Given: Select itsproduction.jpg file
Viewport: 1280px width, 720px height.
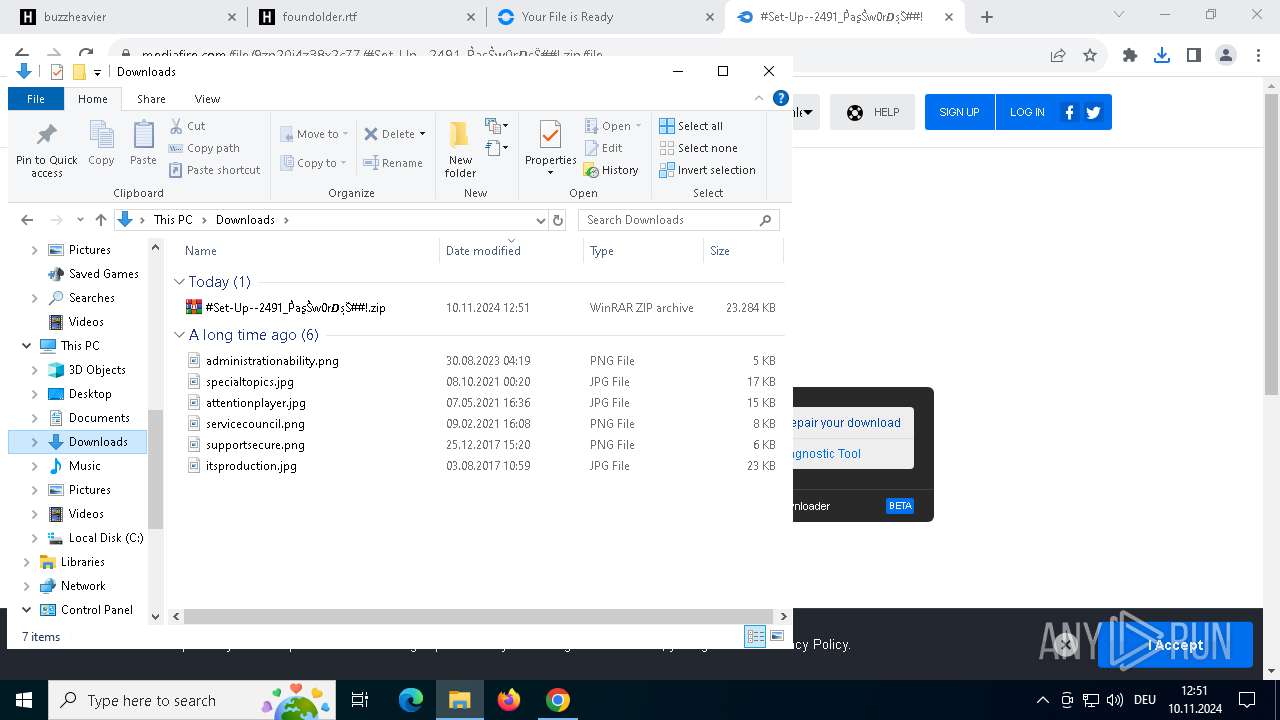Looking at the screenshot, I should coord(251,466).
